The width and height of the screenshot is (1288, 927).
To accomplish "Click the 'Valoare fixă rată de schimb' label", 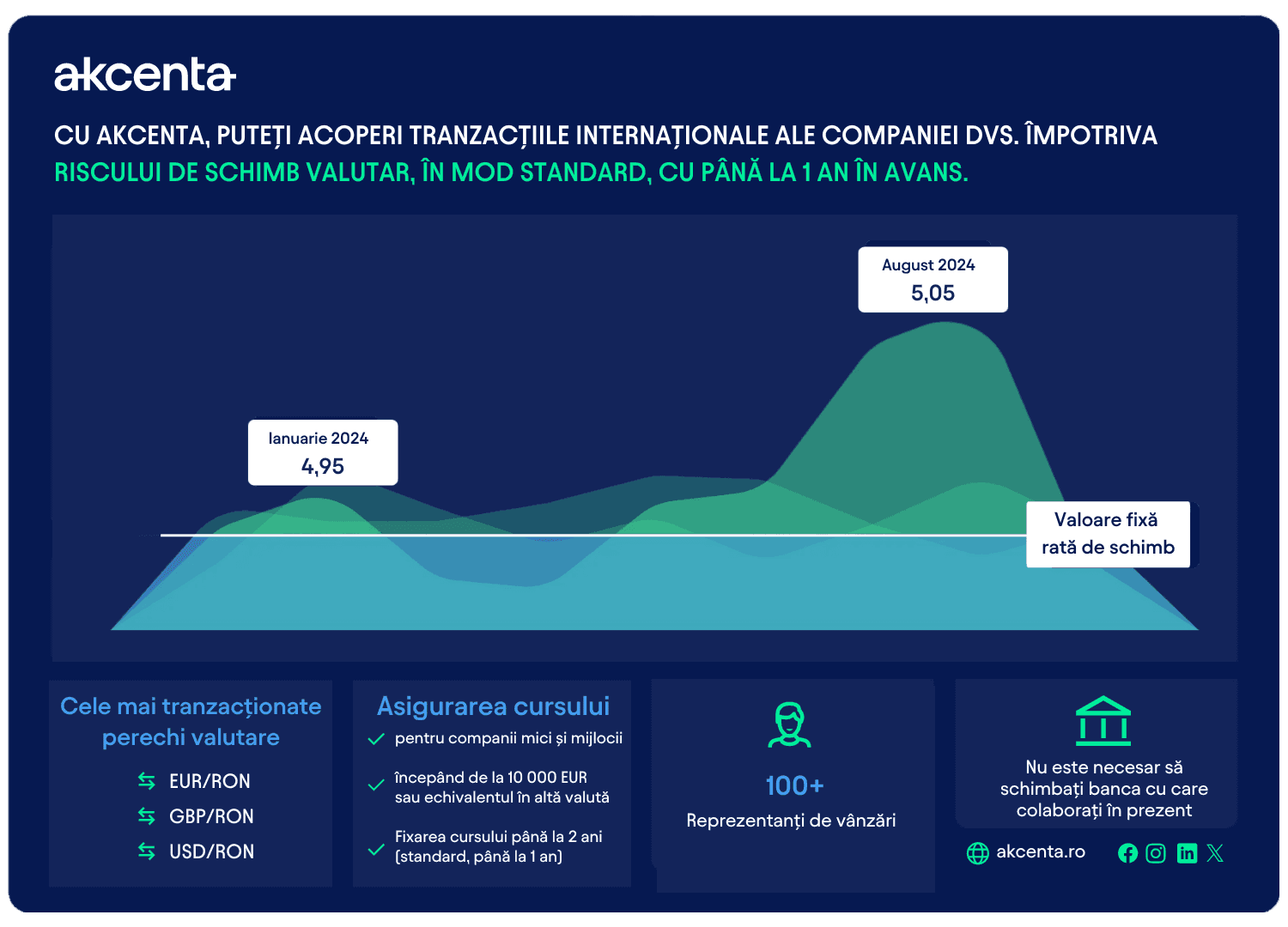I will 1108,534.
